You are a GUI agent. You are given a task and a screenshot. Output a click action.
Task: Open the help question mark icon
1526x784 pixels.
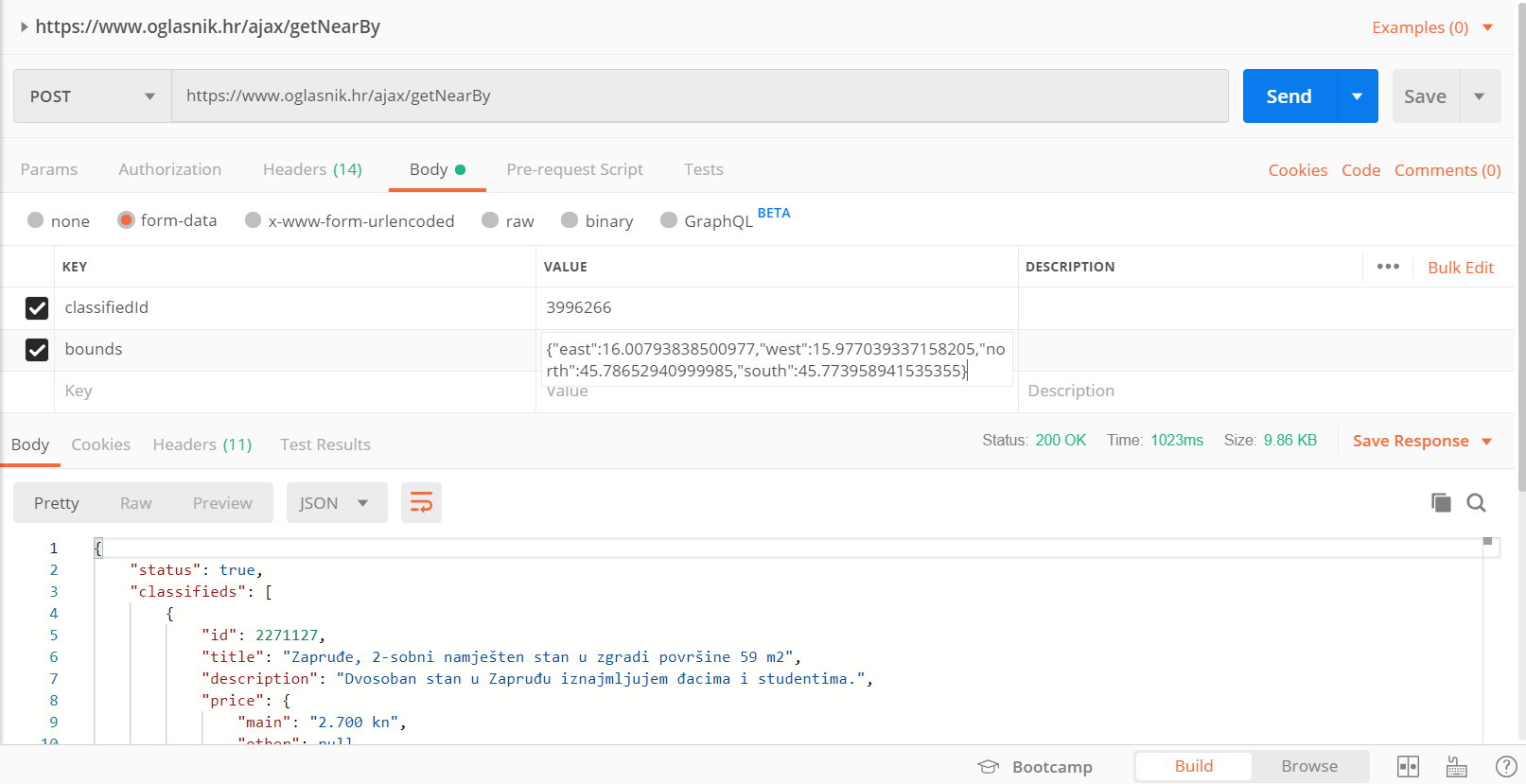[1506, 766]
